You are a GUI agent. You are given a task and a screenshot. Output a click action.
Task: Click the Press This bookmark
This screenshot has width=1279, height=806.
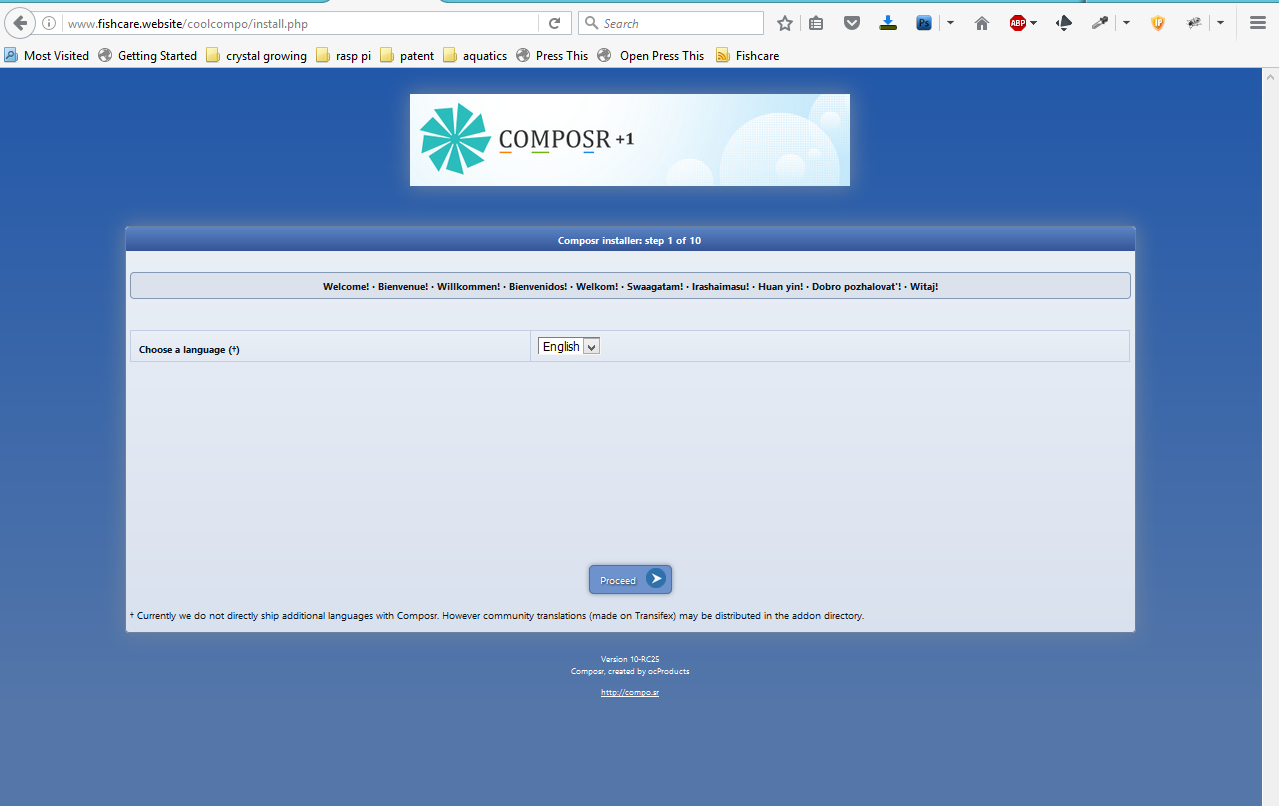point(552,56)
